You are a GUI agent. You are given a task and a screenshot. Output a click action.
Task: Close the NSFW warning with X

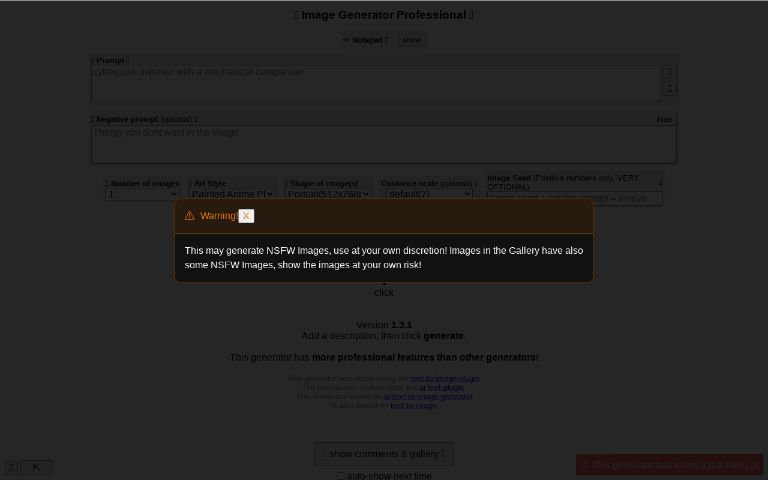coord(245,216)
